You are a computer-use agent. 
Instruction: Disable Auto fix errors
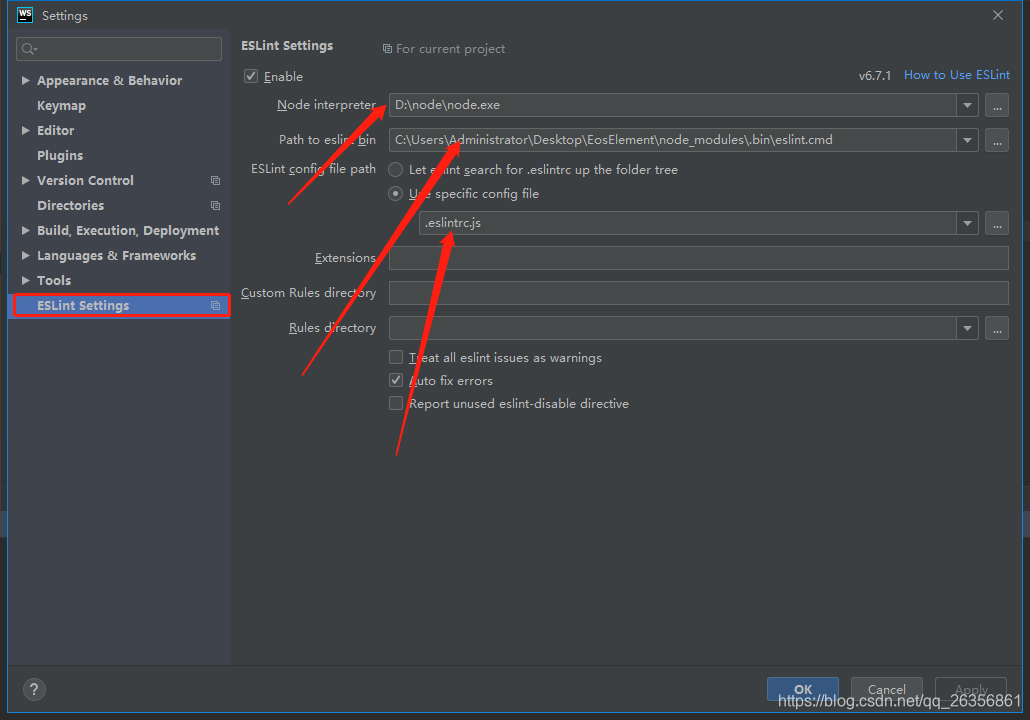click(x=396, y=380)
